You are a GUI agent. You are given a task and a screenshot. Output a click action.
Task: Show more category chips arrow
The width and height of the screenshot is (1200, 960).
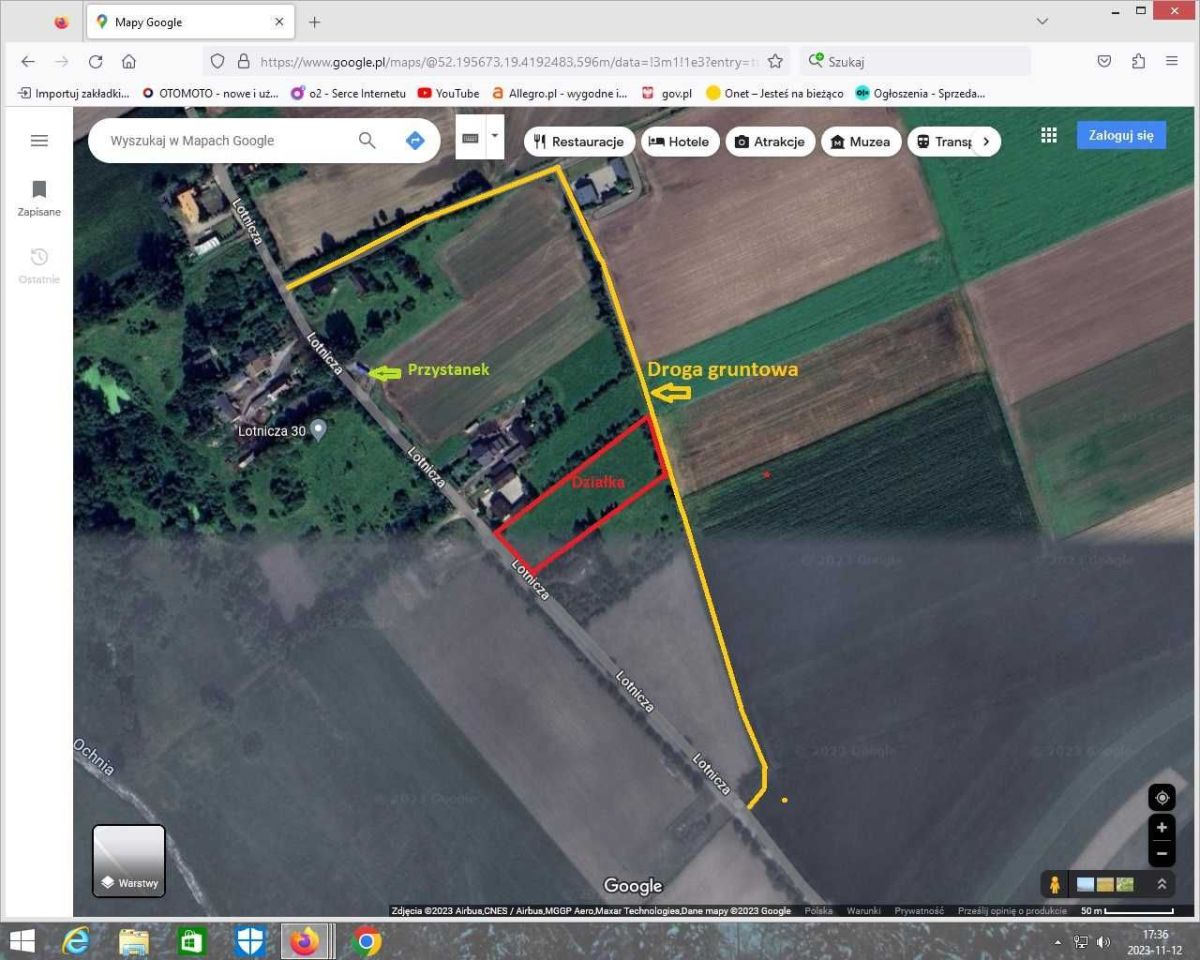(x=986, y=141)
